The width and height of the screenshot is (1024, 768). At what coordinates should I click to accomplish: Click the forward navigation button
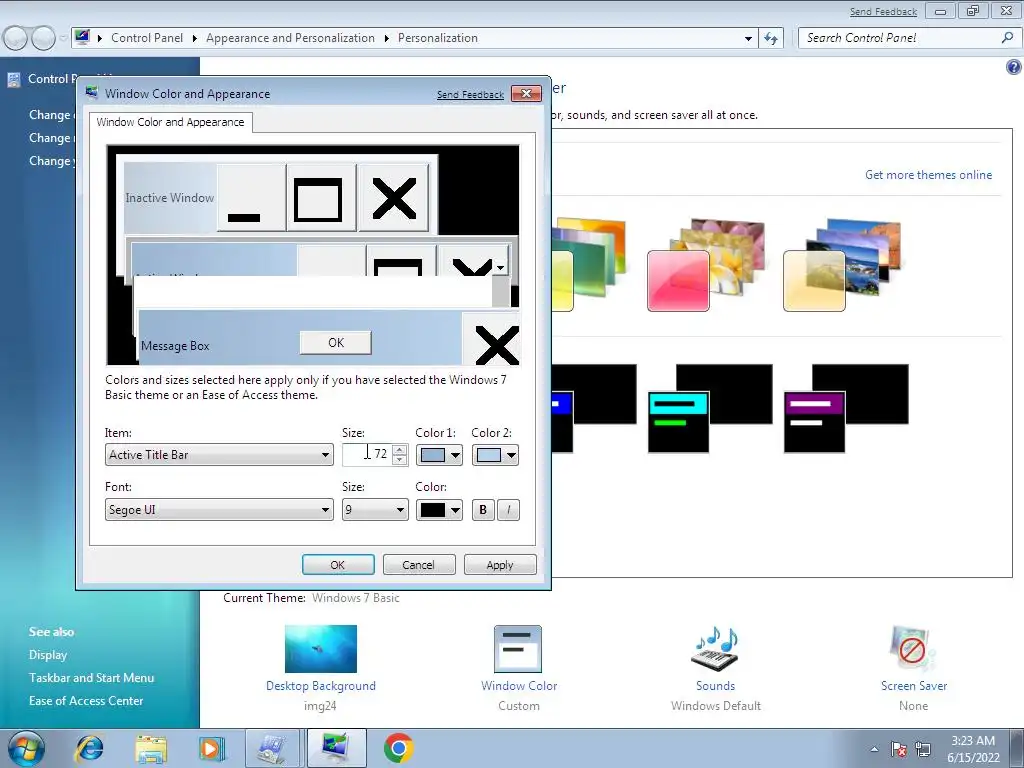point(44,39)
